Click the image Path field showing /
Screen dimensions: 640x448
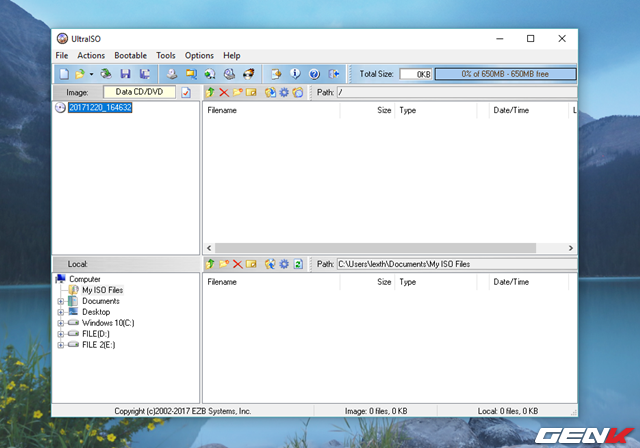[457, 92]
